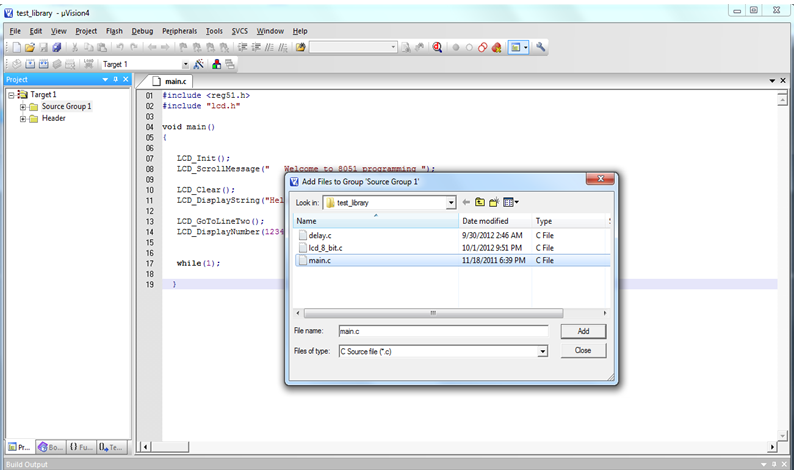Screen dimensions: 795x470
Task: Click the Build target toolbar icon
Action: [x=30, y=64]
